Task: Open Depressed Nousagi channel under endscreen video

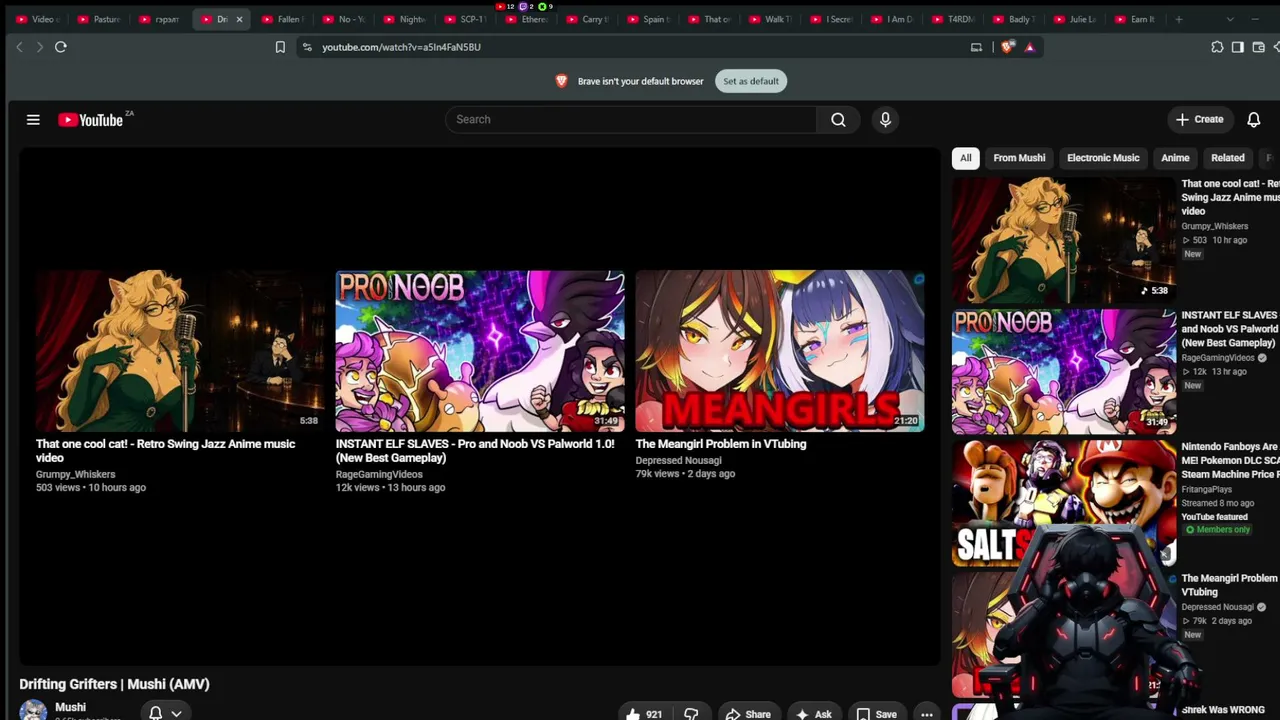Action: 679,461
